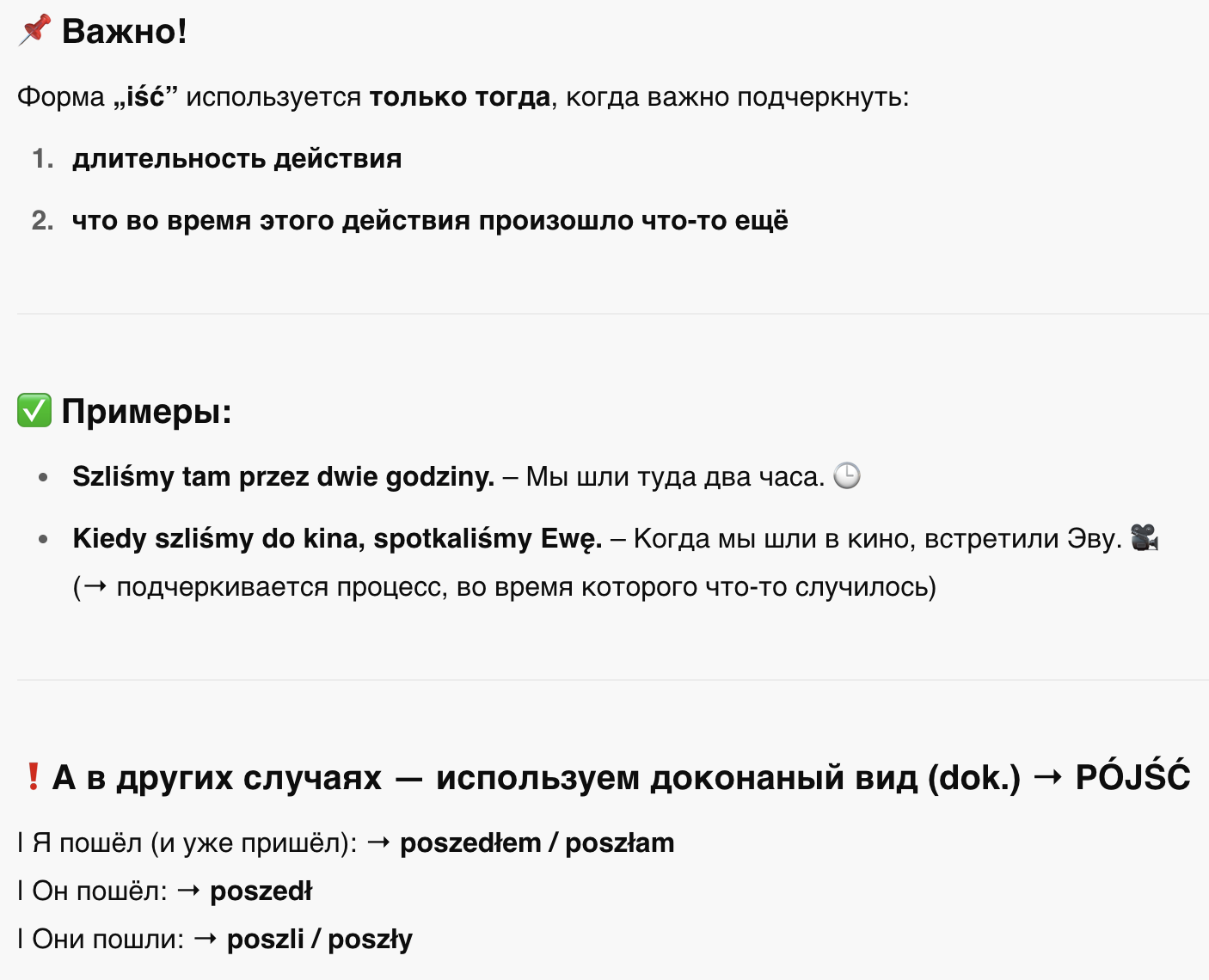Click the second numbered item about что-то ещё
The height and width of the screenshot is (980, 1209).
tap(430, 221)
